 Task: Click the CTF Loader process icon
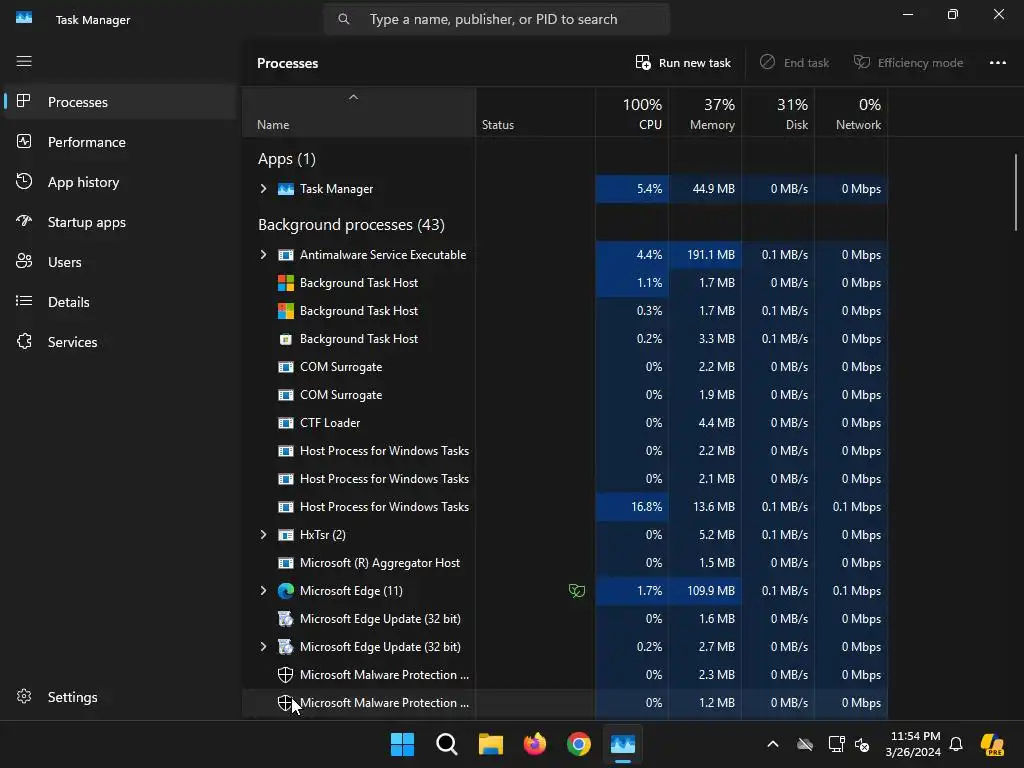(285, 423)
